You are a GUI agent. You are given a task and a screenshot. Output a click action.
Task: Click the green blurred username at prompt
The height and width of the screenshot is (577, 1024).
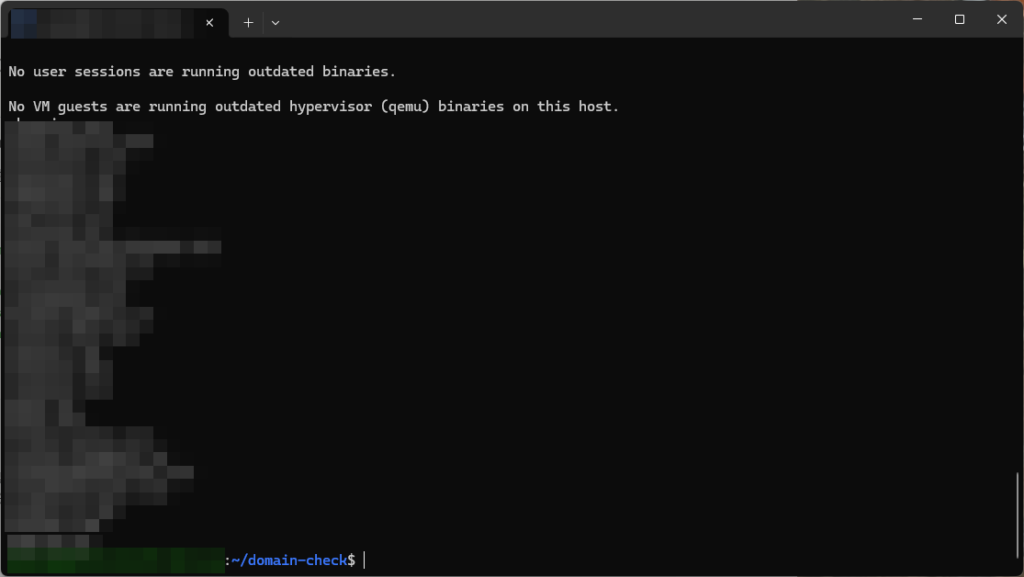click(x=116, y=560)
